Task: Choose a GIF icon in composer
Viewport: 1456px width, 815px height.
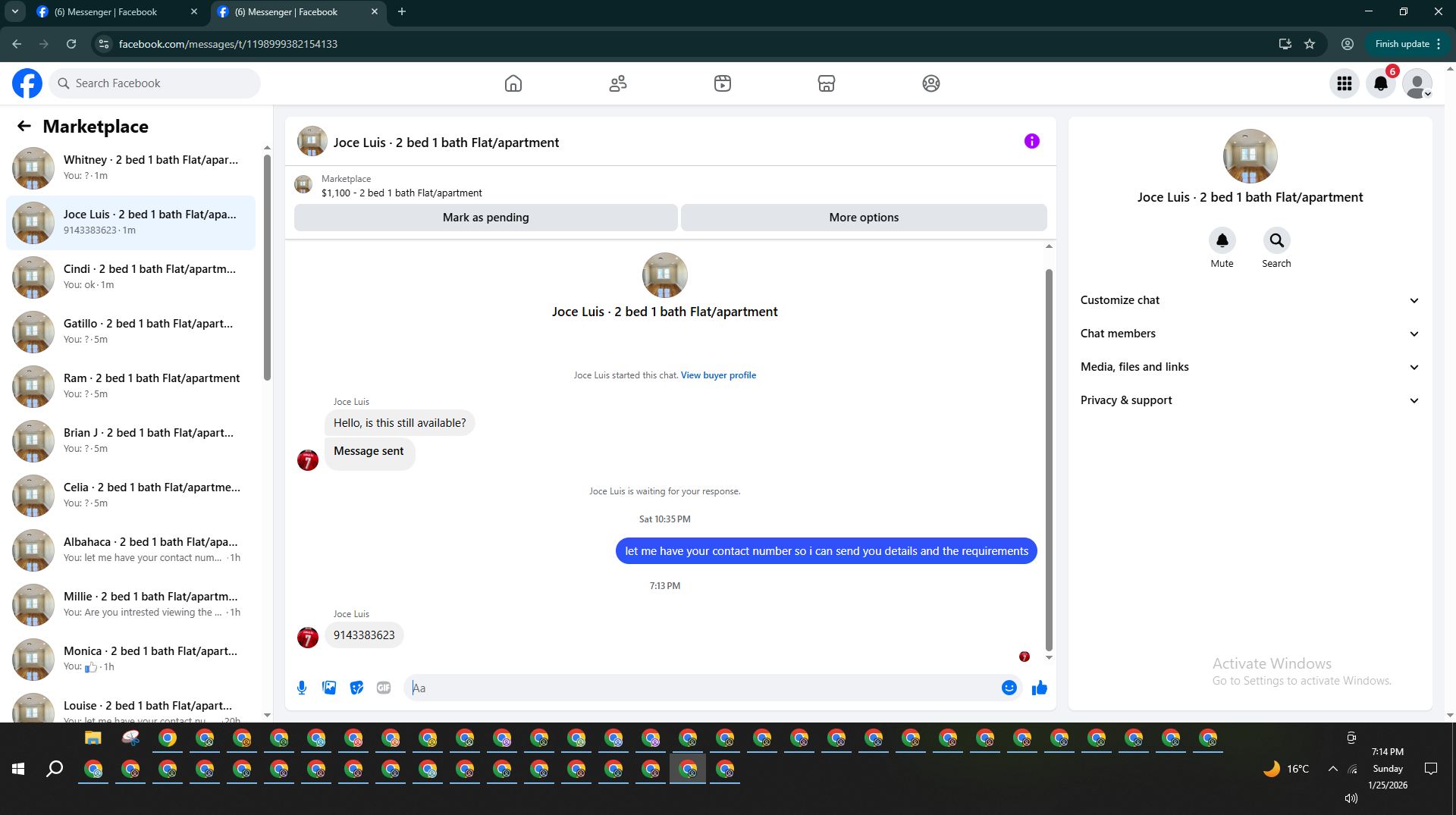Action: [384, 688]
